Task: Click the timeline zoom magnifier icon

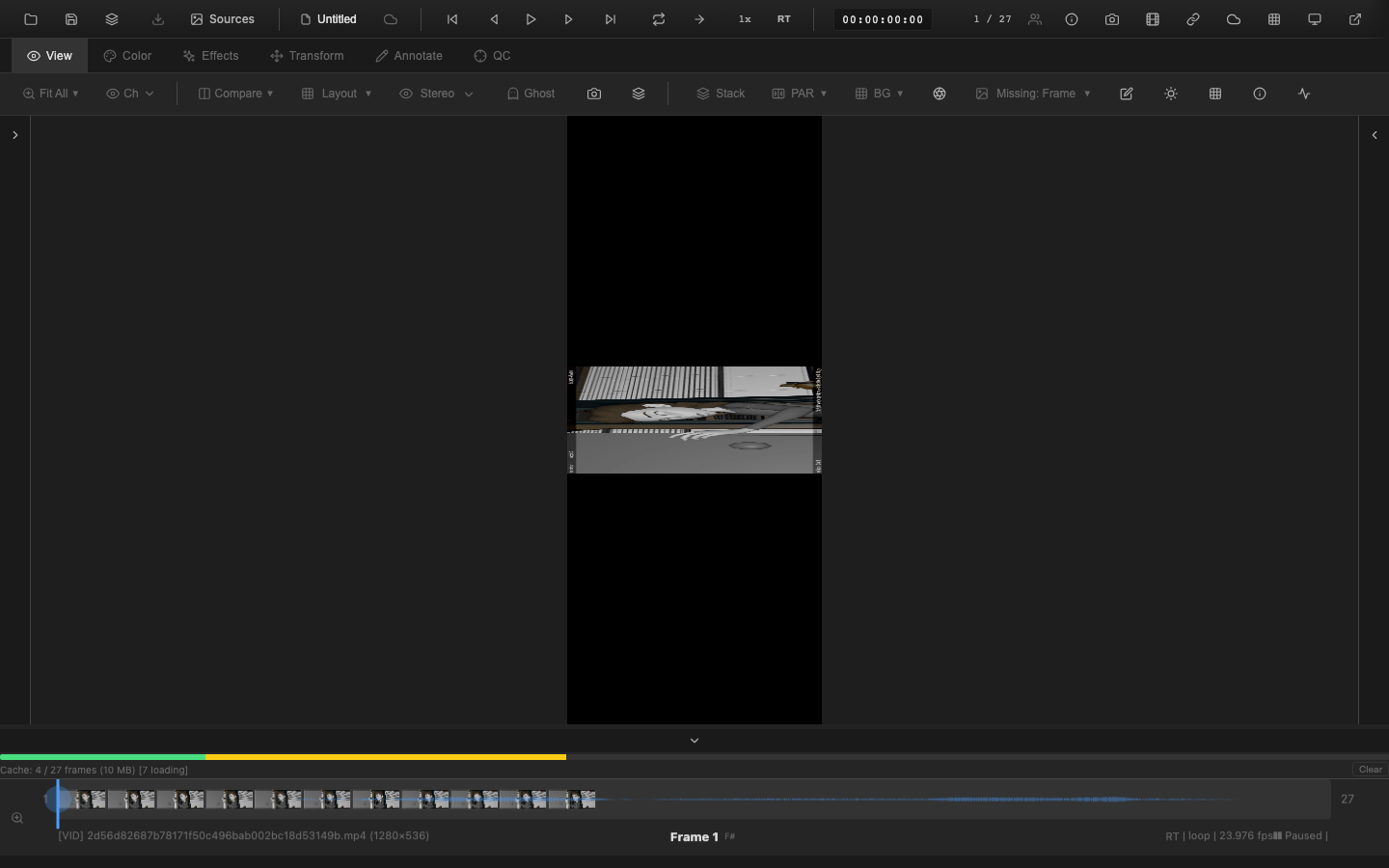Action: tap(17, 818)
